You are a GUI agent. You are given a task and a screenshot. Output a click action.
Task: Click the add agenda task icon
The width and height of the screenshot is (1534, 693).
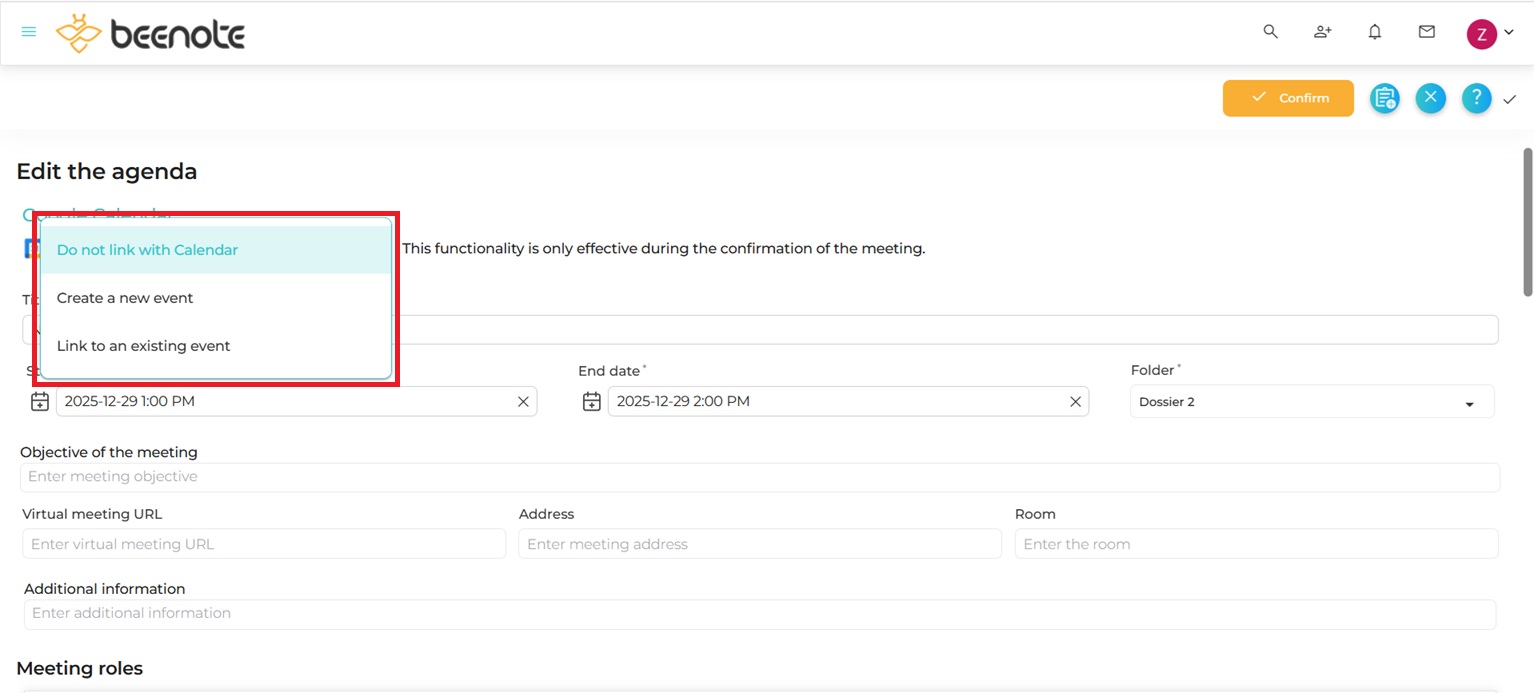(1385, 98)
